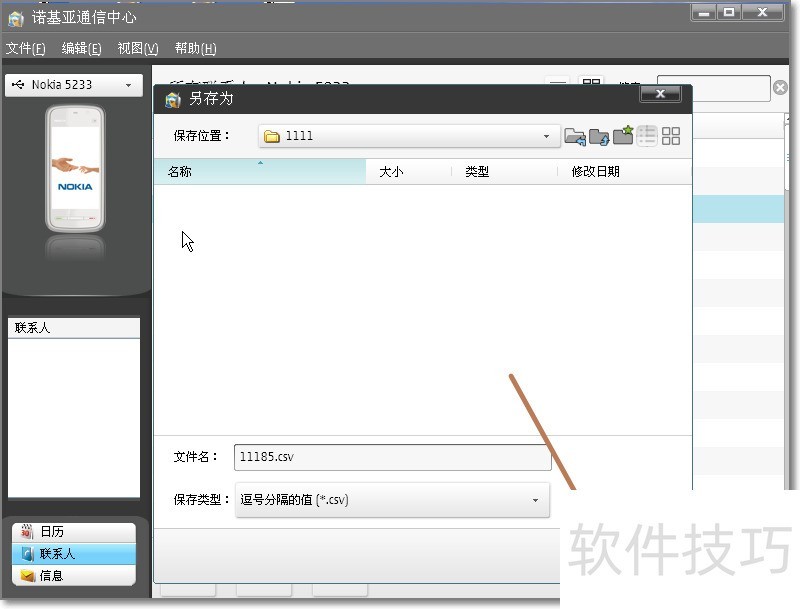Screen dimensions: 800x609
Task: Select 日历 in the sidebar navigation
Action: click(74, 532)
